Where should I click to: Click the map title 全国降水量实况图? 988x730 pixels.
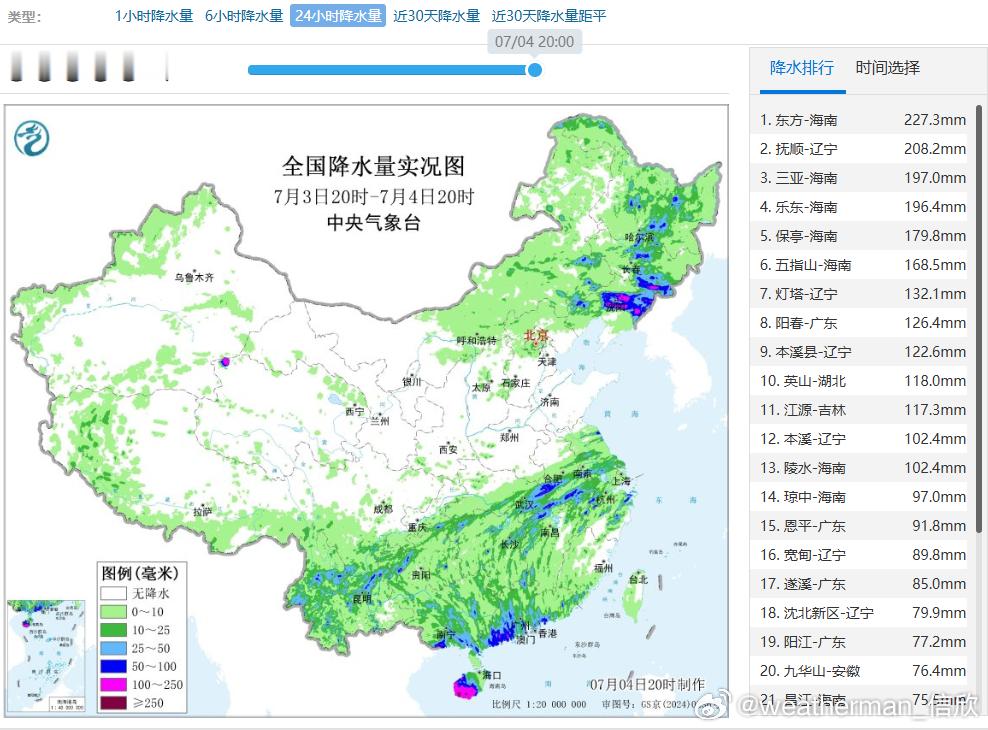coord(374,166)
